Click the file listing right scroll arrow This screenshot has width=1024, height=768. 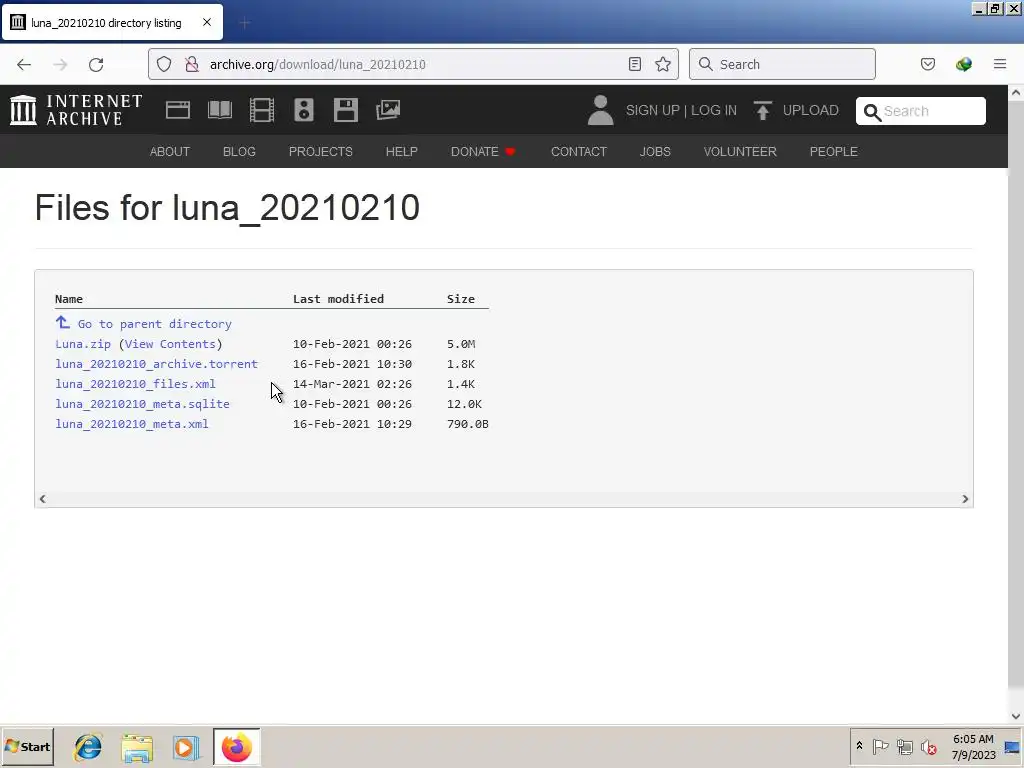965,499
